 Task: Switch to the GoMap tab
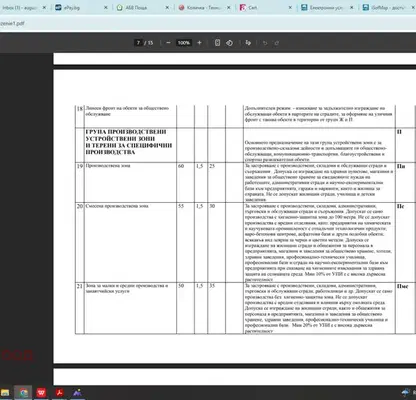(388, 7)
